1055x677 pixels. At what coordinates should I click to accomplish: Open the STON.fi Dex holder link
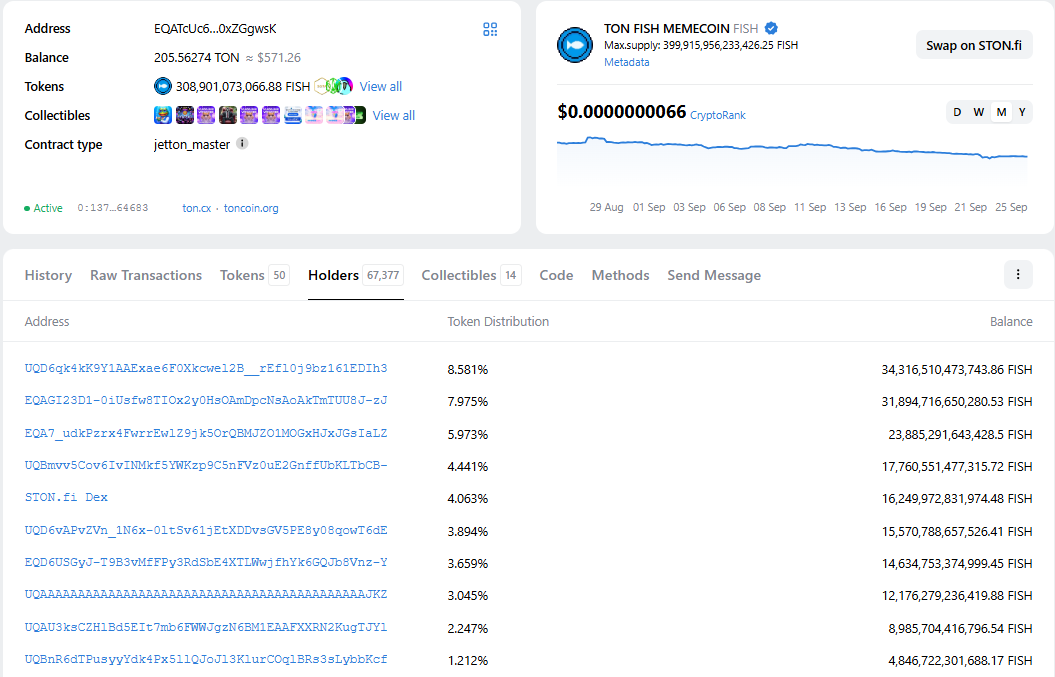(66, 497)
